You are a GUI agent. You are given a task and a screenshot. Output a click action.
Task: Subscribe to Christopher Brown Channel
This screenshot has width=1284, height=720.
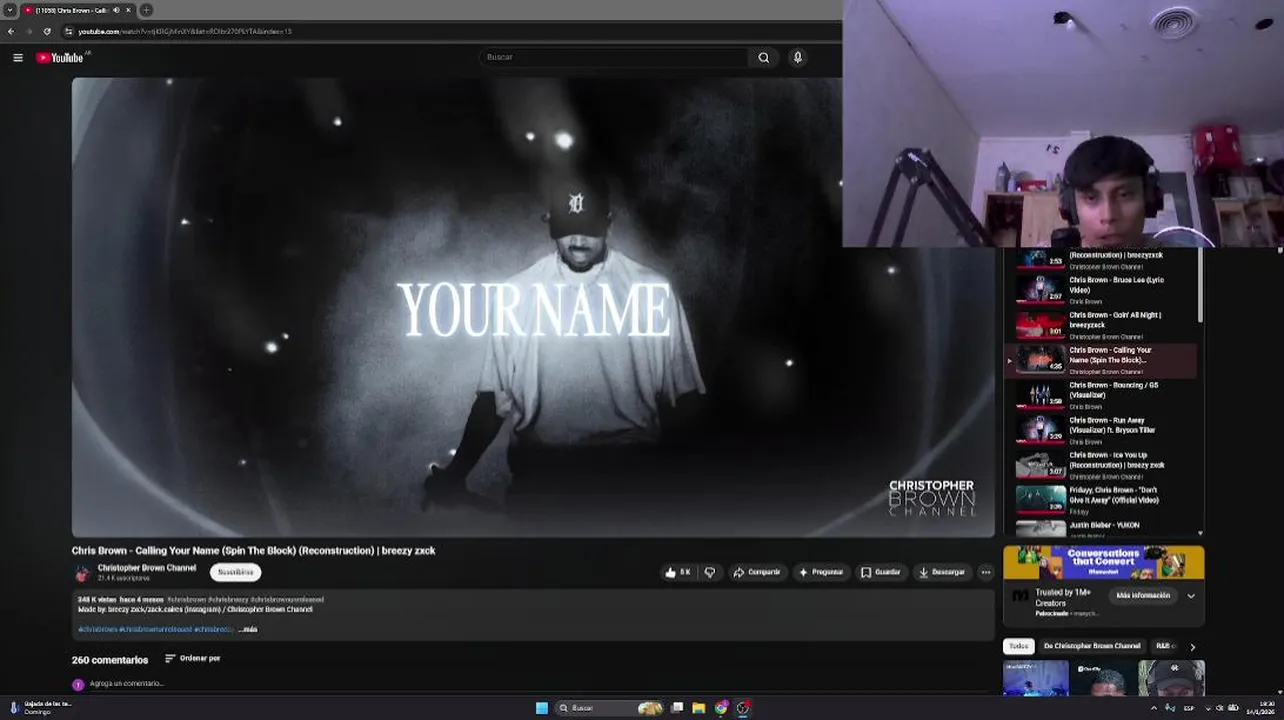(236, 572)
